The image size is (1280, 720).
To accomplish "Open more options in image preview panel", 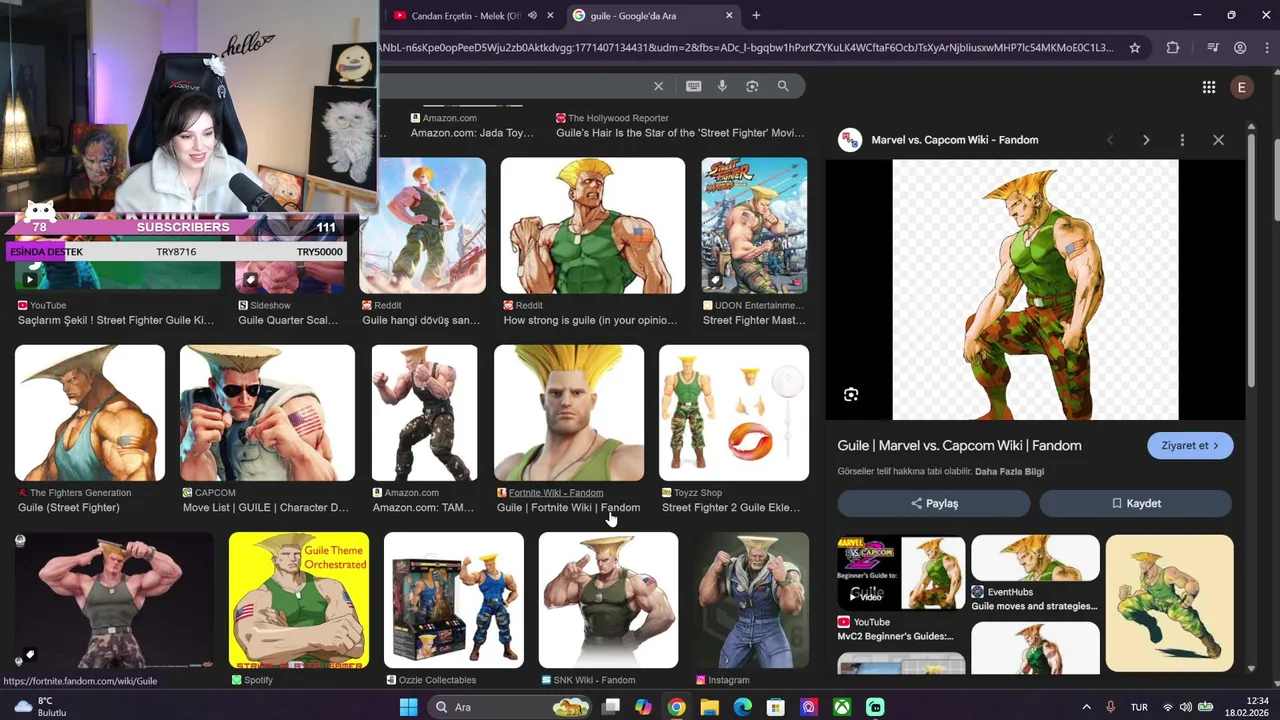I will [1182, 140].
